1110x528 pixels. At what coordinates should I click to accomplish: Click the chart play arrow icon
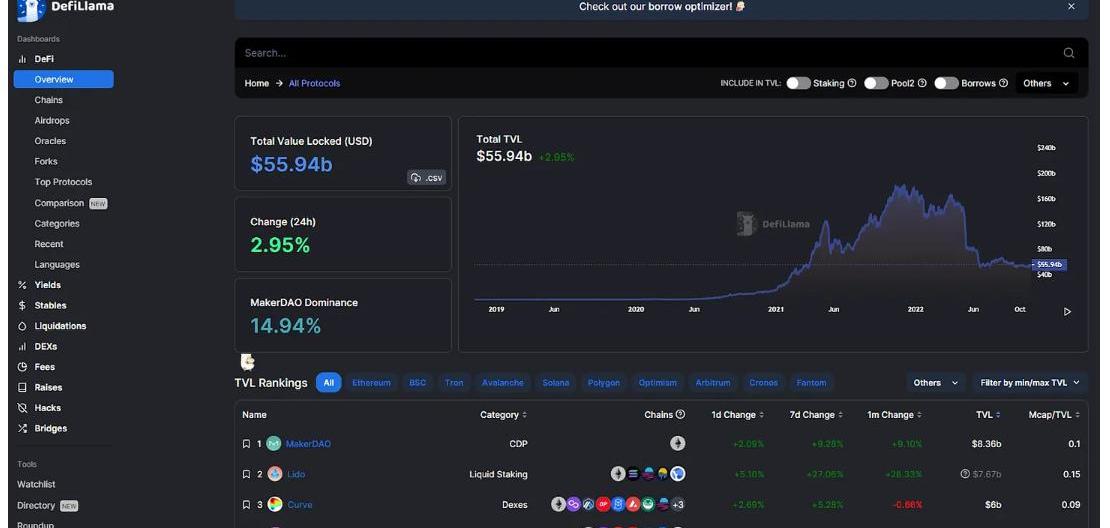1067,312
